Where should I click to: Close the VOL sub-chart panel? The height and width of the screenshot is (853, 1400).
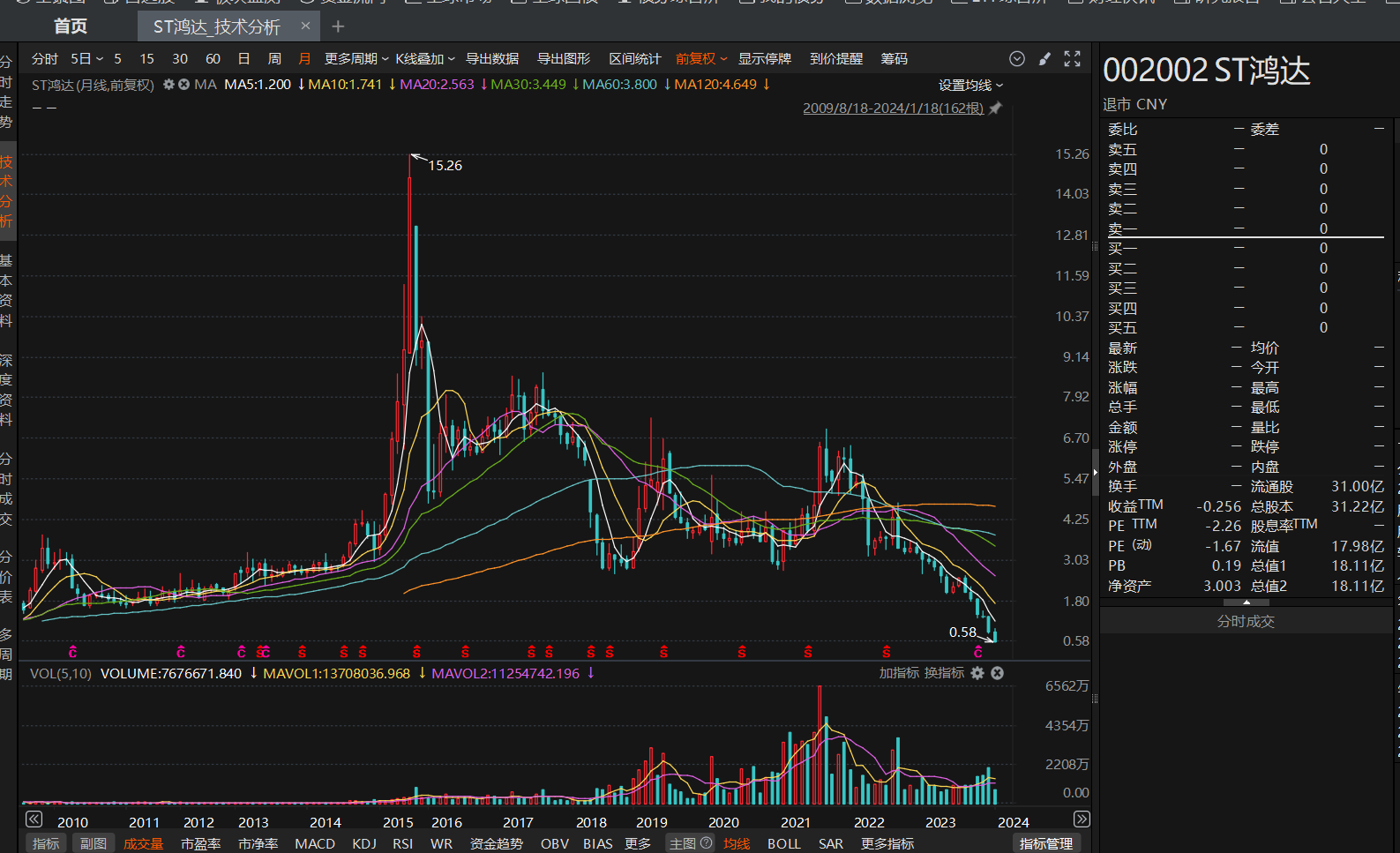[997, 673]
